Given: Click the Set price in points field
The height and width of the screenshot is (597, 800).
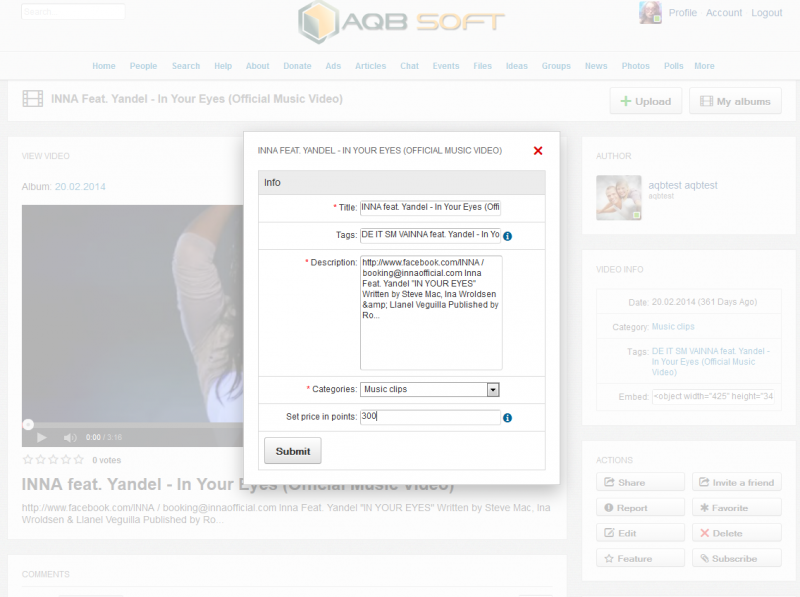Looking at the screenshot, I should (430, 417).
